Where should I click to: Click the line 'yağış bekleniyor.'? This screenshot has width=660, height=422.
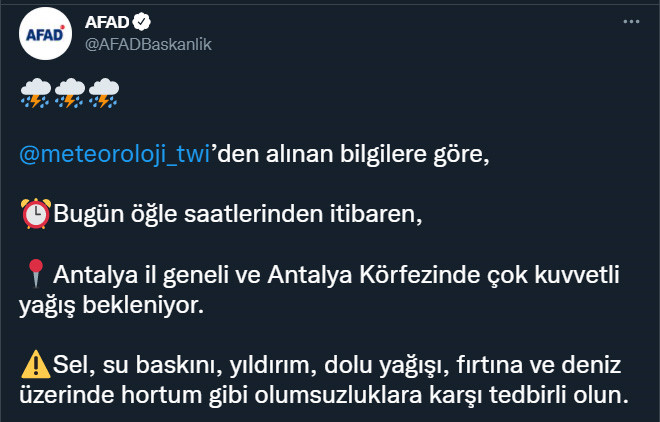[112, 306]
